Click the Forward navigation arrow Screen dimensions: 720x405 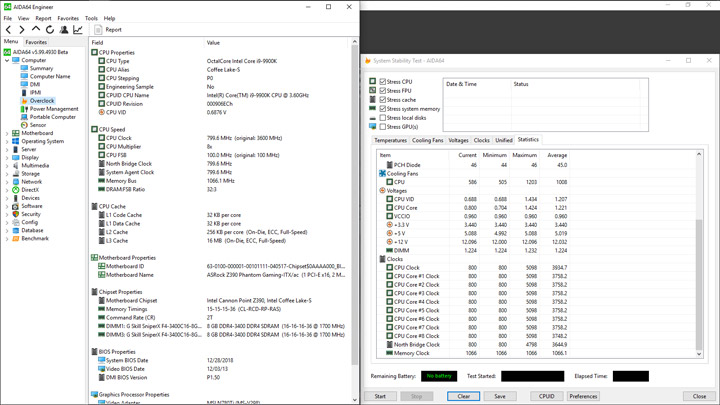(22, 30)
